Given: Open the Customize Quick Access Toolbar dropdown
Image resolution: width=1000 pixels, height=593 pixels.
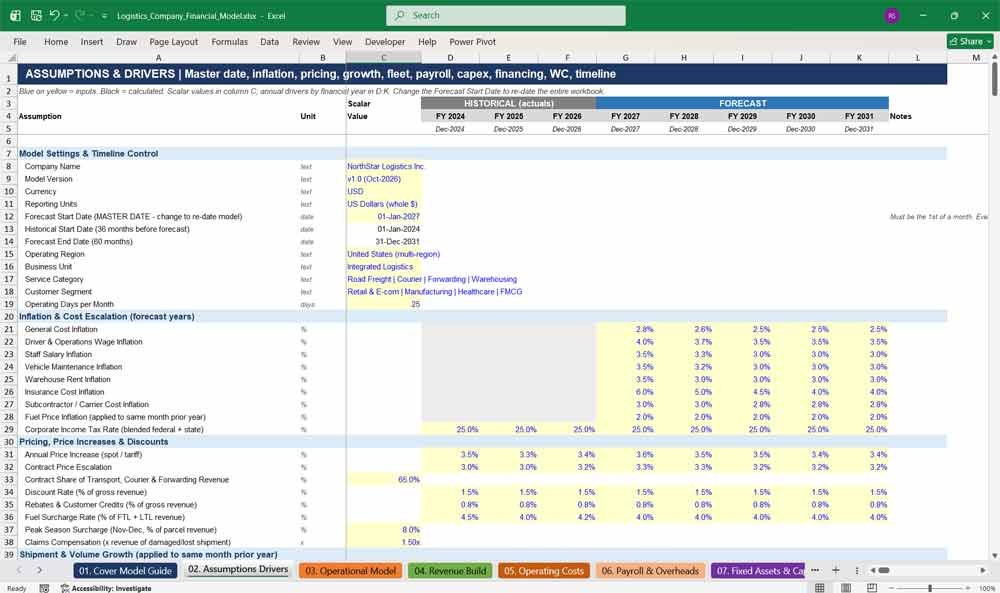Looking at the screenshot, I should pos(104,16).
